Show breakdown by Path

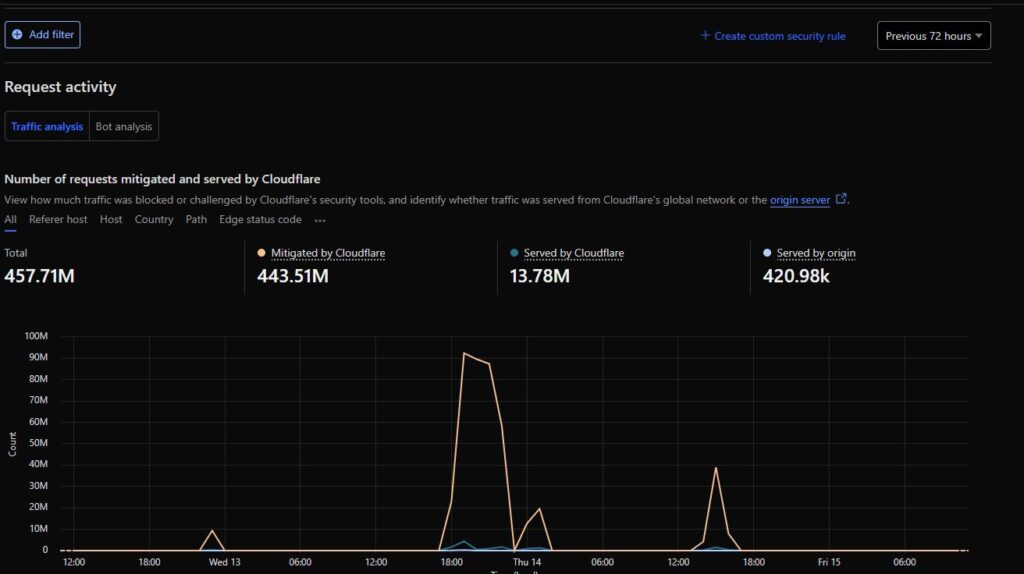pos(196,220)
